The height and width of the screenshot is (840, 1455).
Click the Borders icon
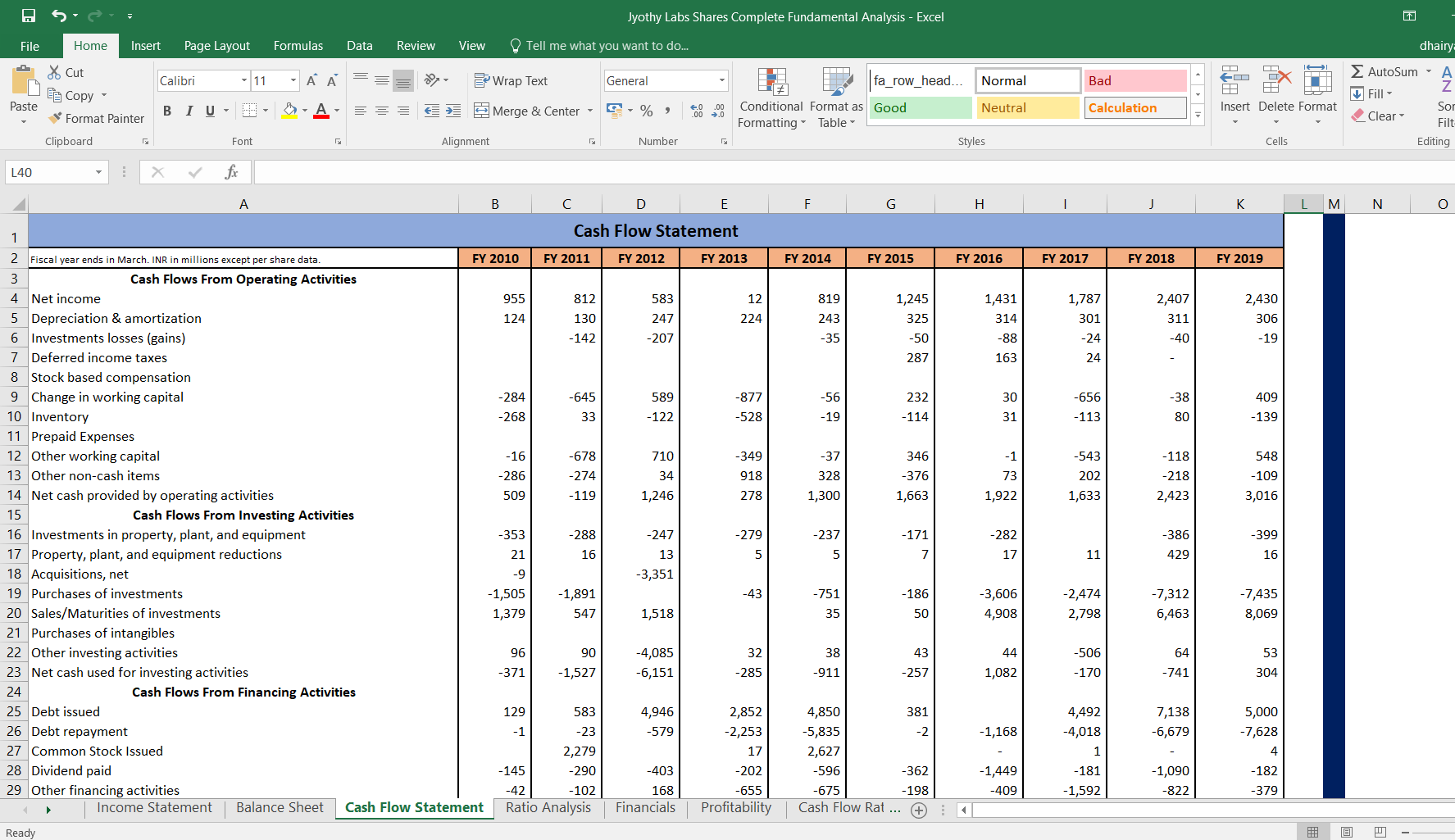[250, 111]
